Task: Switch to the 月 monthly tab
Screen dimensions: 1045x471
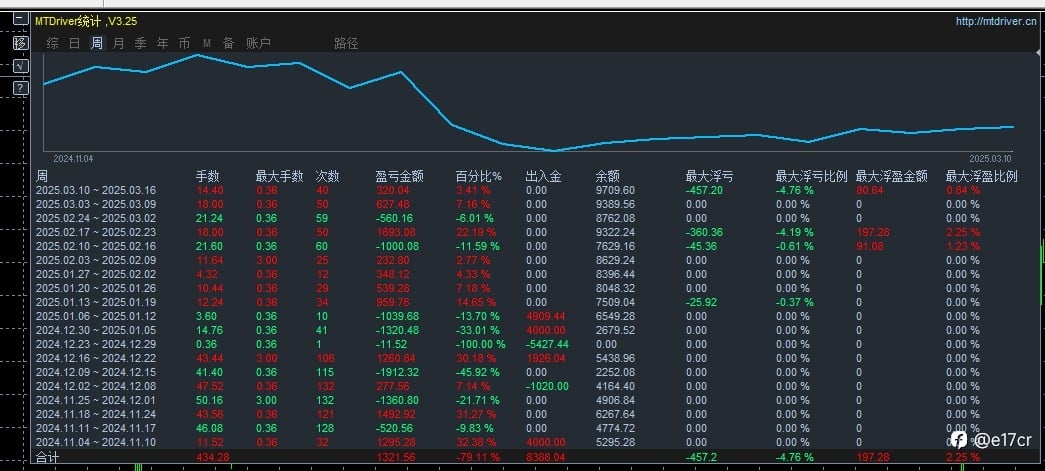Action: tap(119, 43)
